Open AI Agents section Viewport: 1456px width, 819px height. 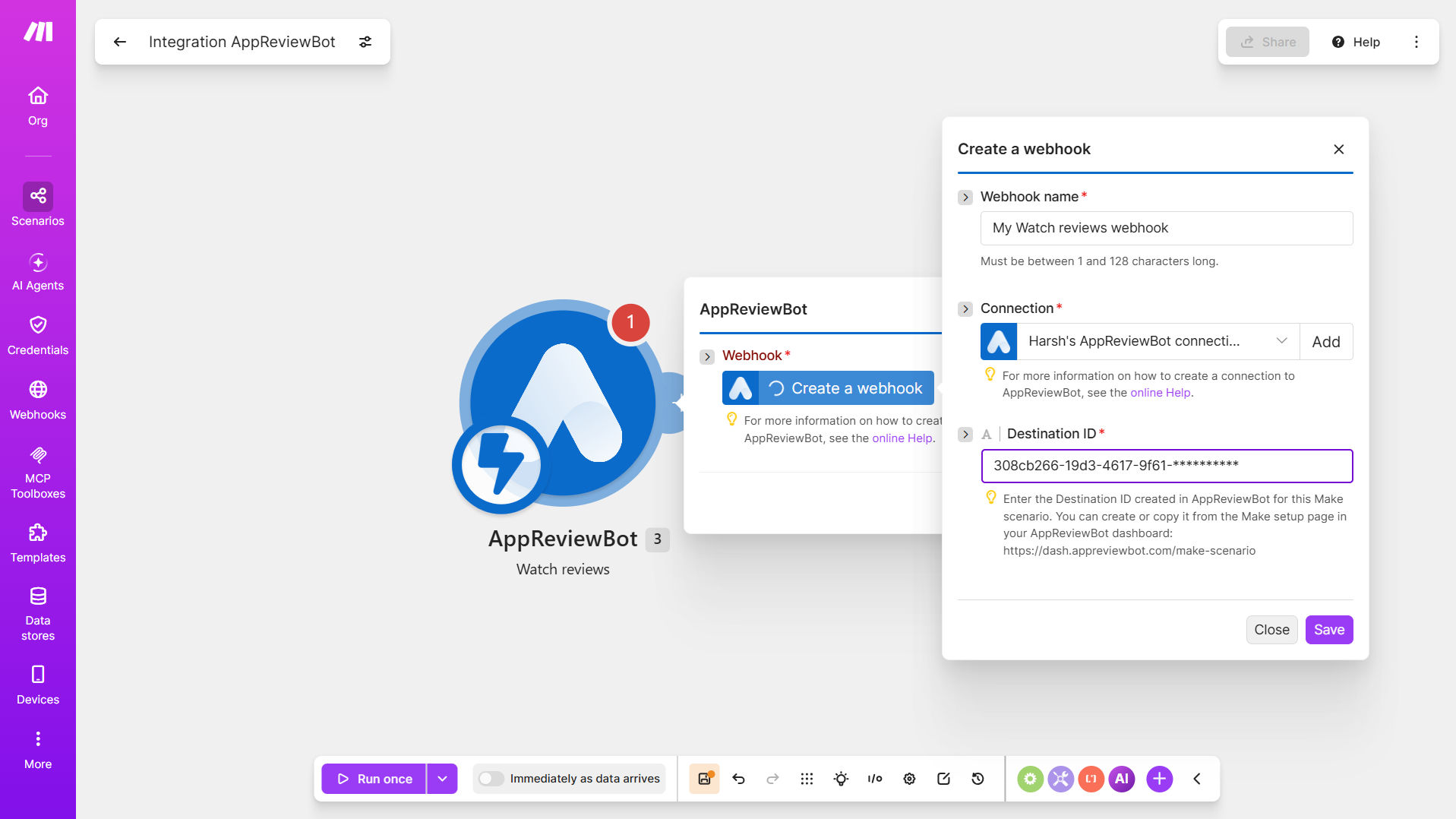pyautogui.click(x=38, y=272)
